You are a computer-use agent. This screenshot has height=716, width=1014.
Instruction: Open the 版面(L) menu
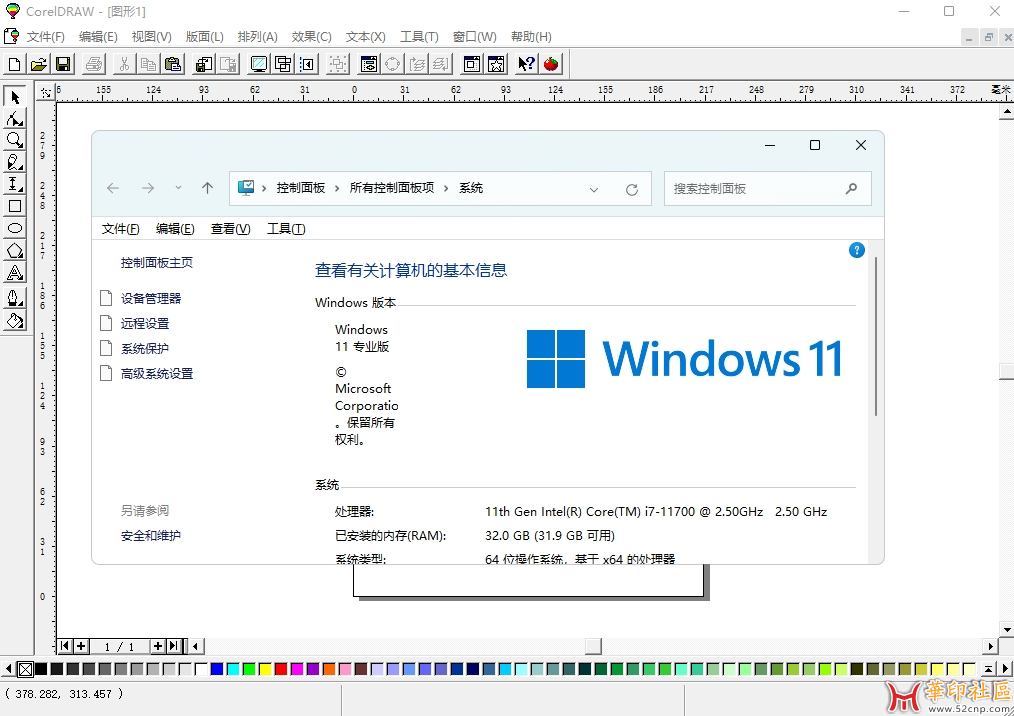tap(204, 37)
